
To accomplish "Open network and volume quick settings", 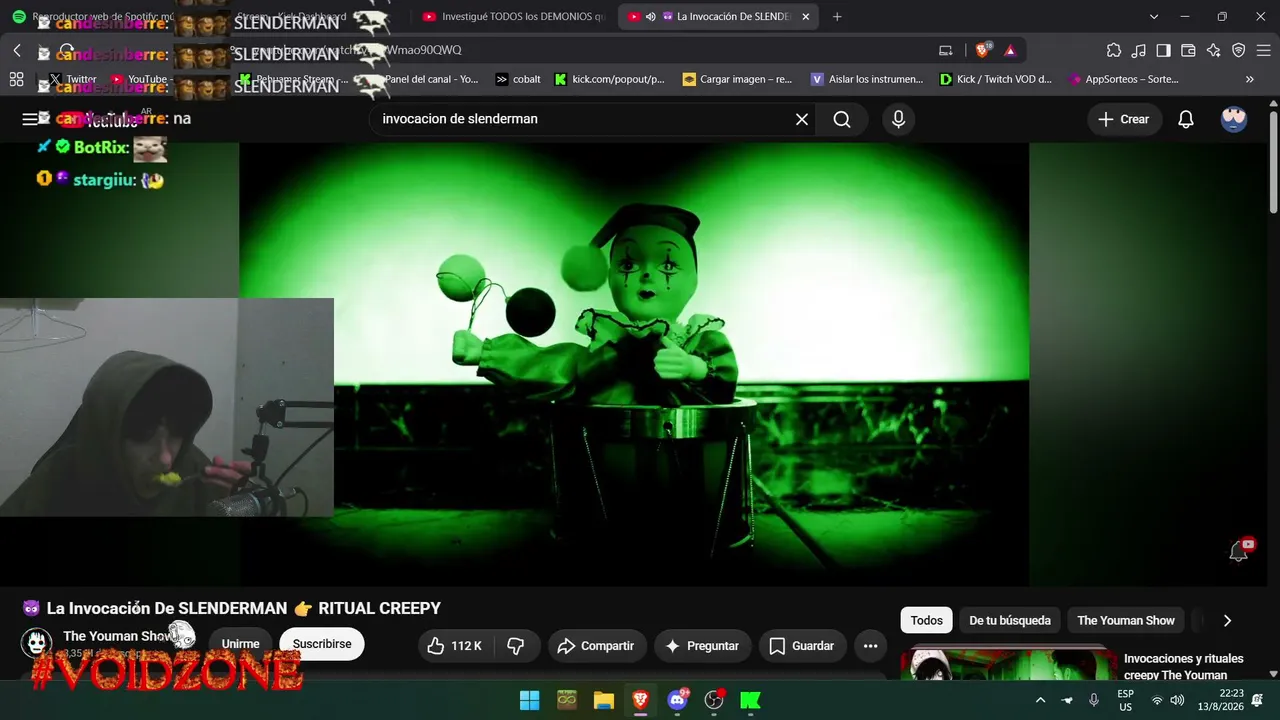I will [1169, 700].
